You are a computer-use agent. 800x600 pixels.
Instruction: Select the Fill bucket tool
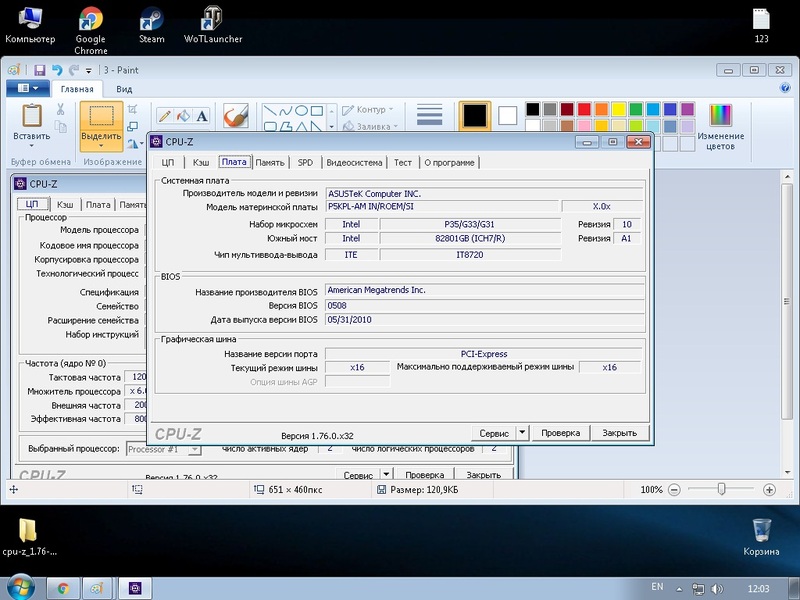click(x=183, y=116)
